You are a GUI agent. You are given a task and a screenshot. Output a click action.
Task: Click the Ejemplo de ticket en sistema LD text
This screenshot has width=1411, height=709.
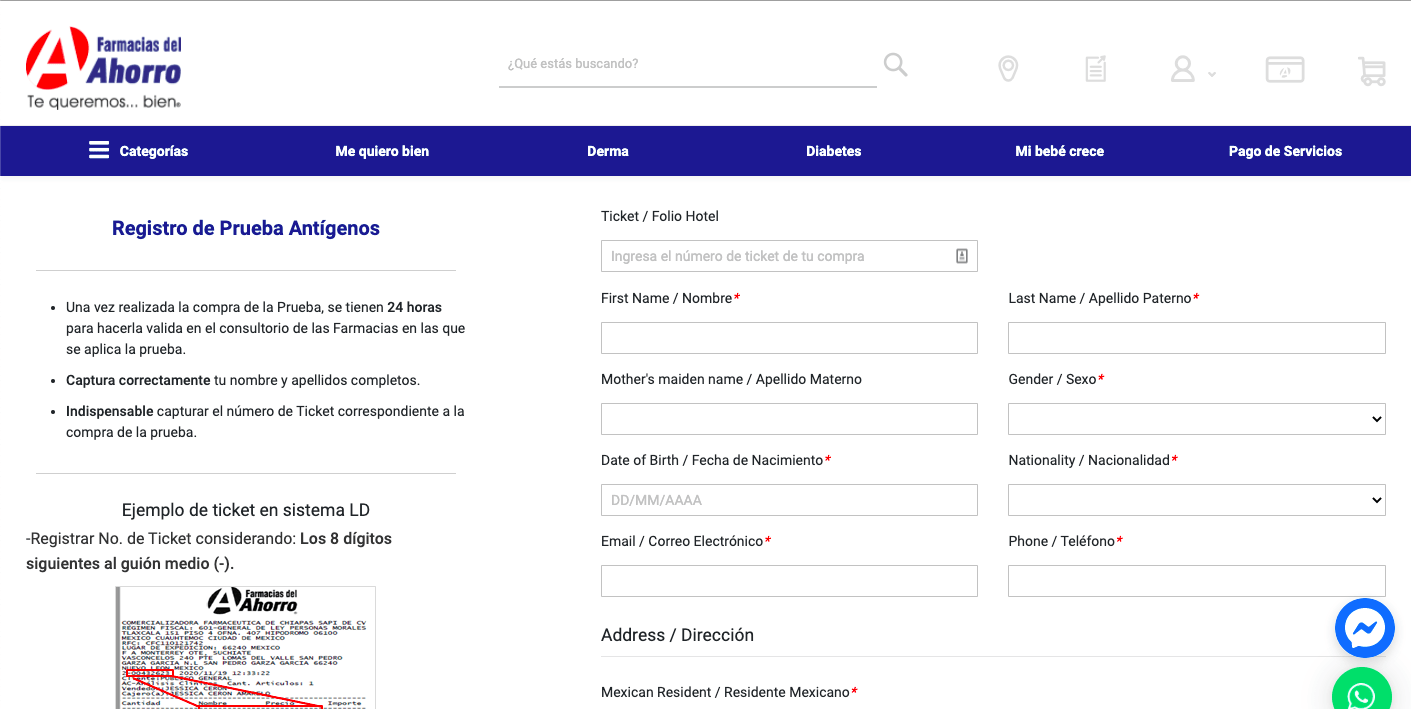click(x=246, y=510)
